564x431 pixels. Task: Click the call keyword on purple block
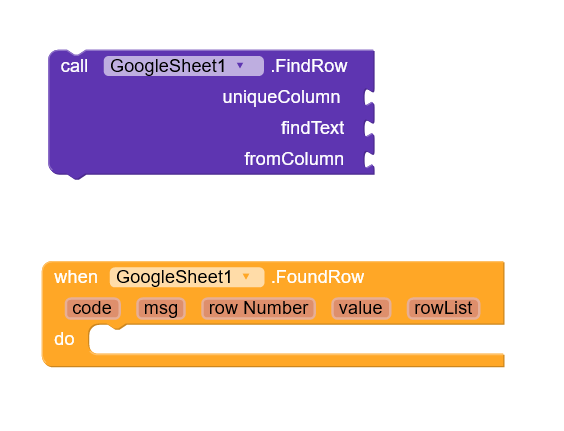pos(74,66)
